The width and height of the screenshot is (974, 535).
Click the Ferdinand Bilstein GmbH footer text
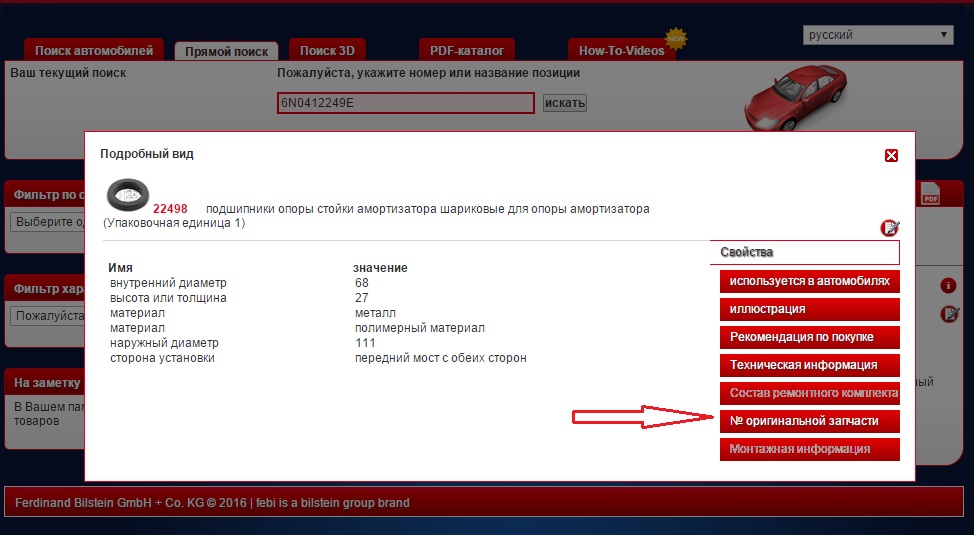click(x=212, y=503)
